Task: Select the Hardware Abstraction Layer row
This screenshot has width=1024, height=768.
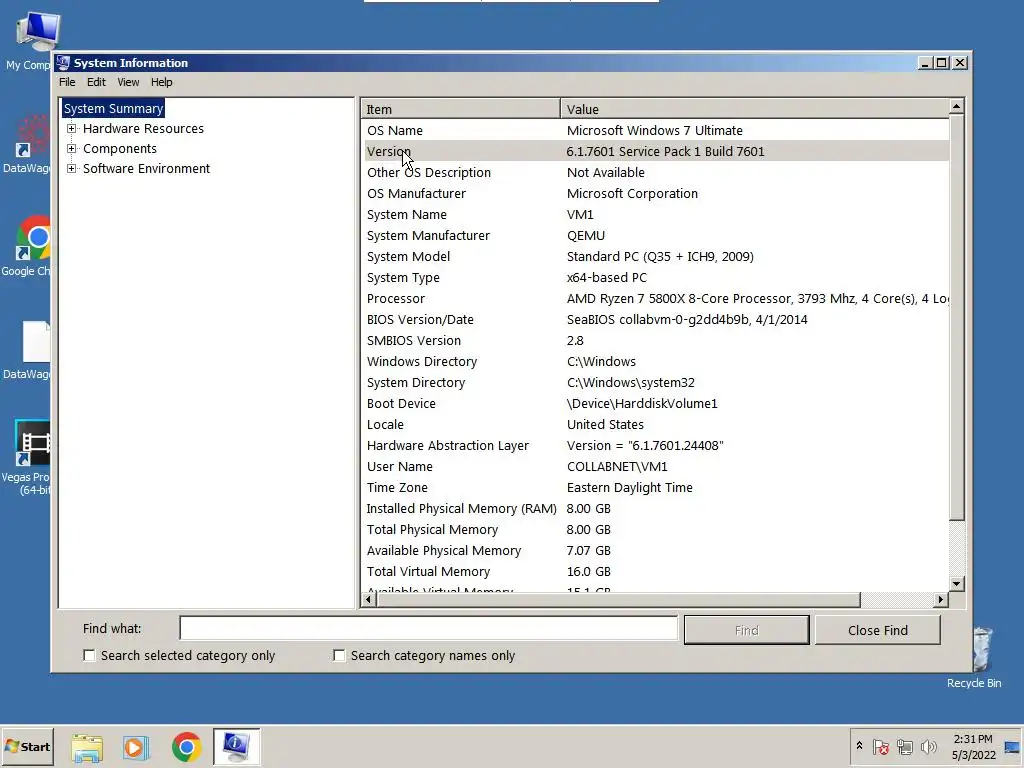Action: coord(655,445)
